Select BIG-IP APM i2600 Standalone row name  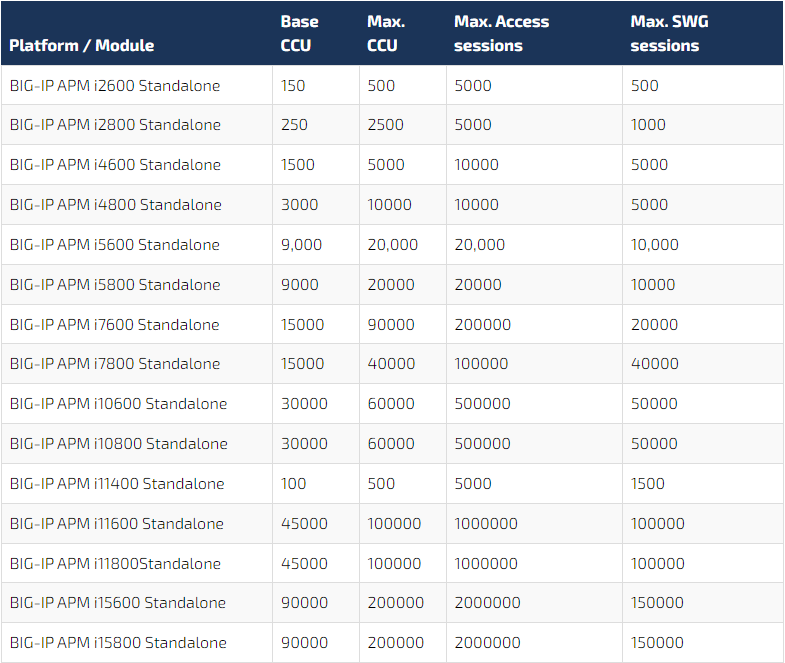(x=115, y=86)
